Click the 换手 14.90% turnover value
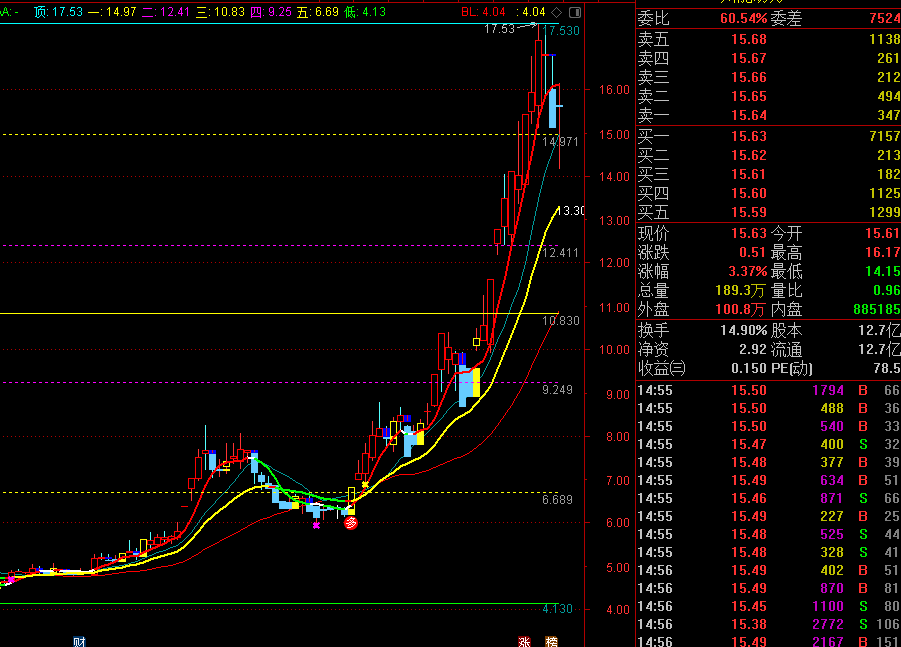901x647 pixels. 744,330
